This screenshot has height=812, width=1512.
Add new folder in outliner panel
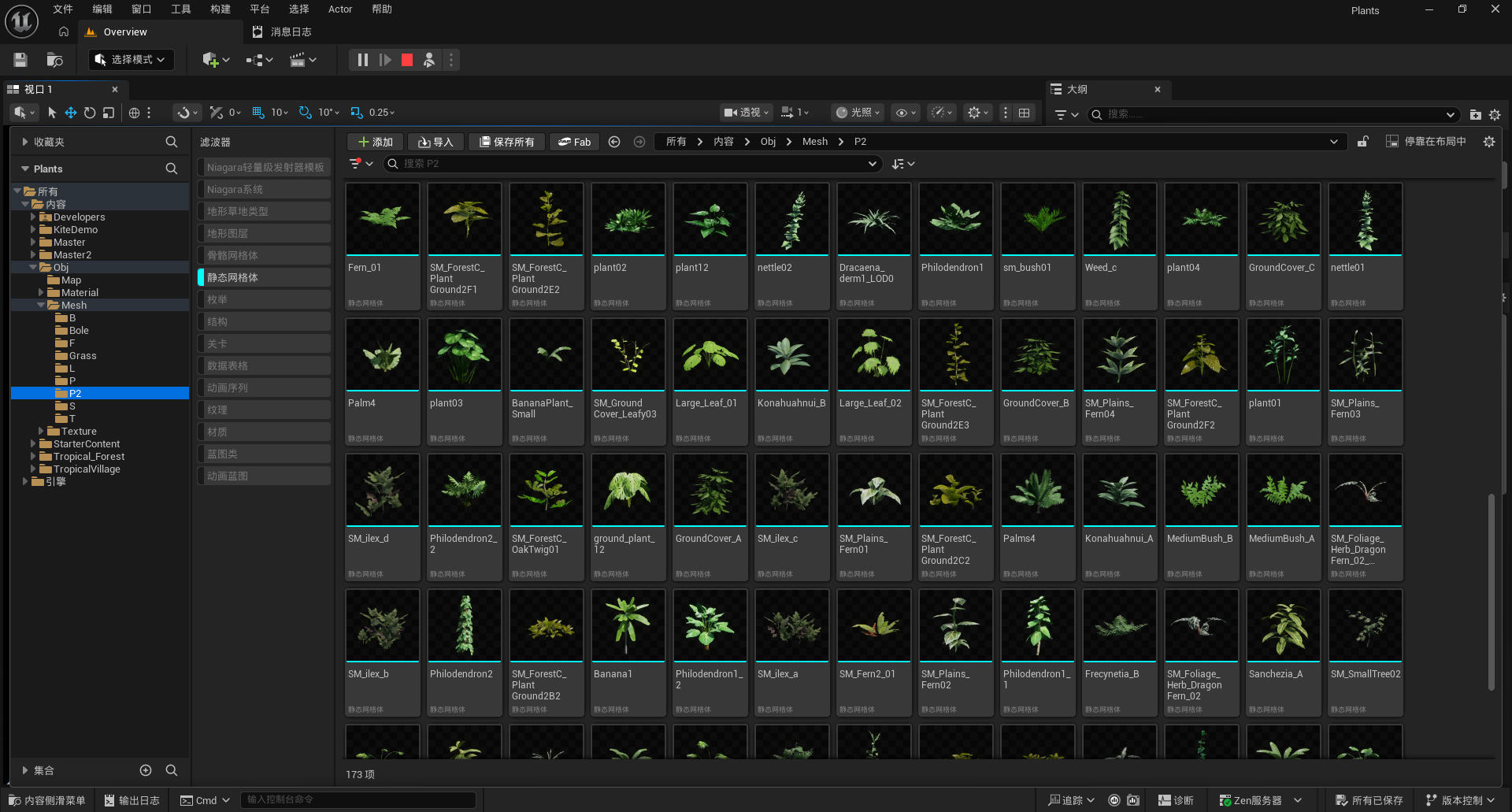point(1475,114)
